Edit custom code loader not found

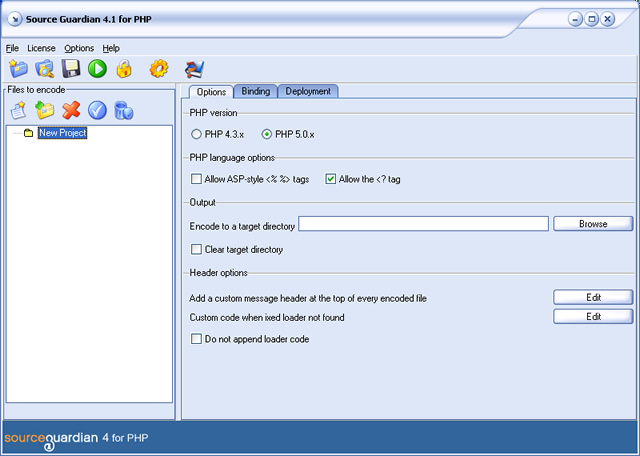point(593,316)
